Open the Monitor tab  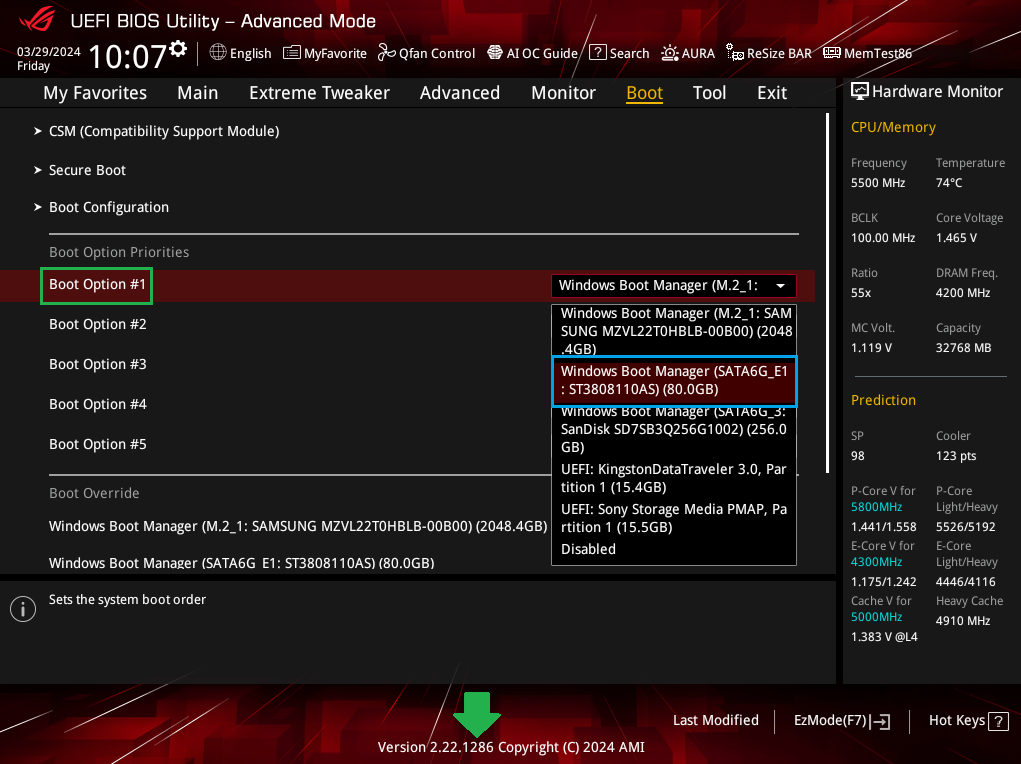[563, 92]
